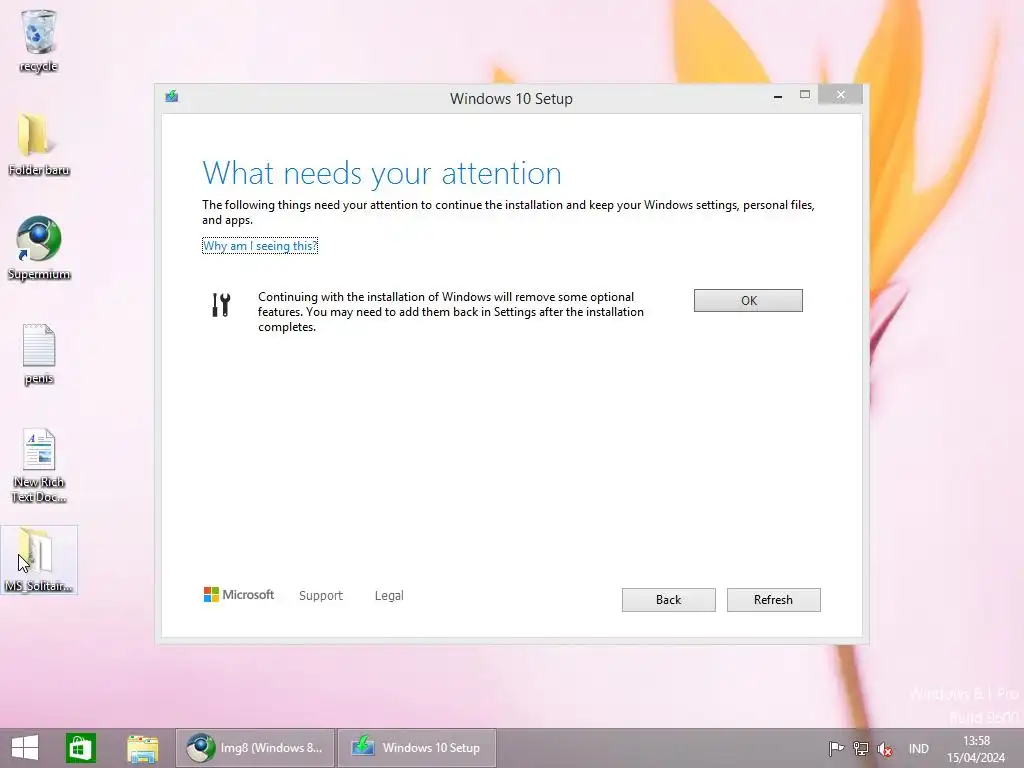Select the text file above the New Rich Text Doc icon
Screen dimensions: 1024x768
[x=39, y=354]
